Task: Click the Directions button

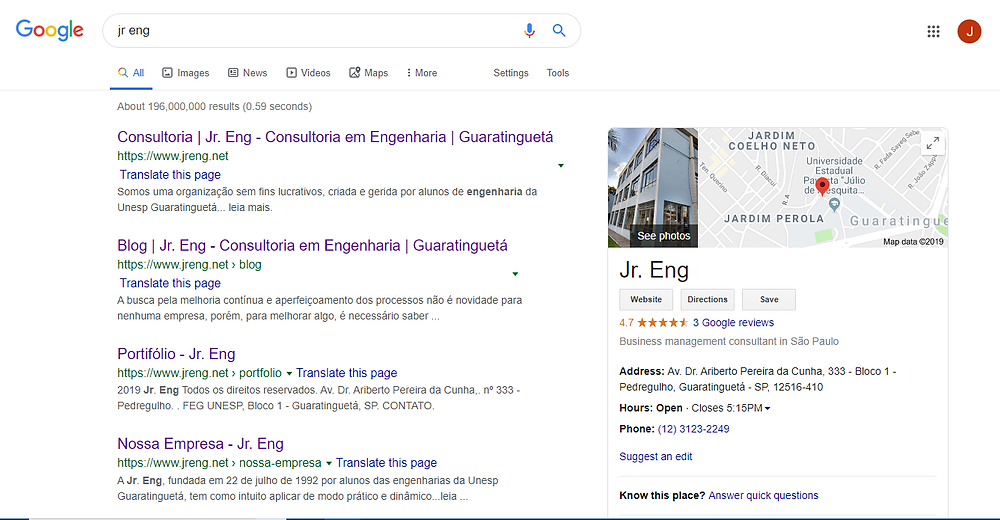Action: click(707, 299)
